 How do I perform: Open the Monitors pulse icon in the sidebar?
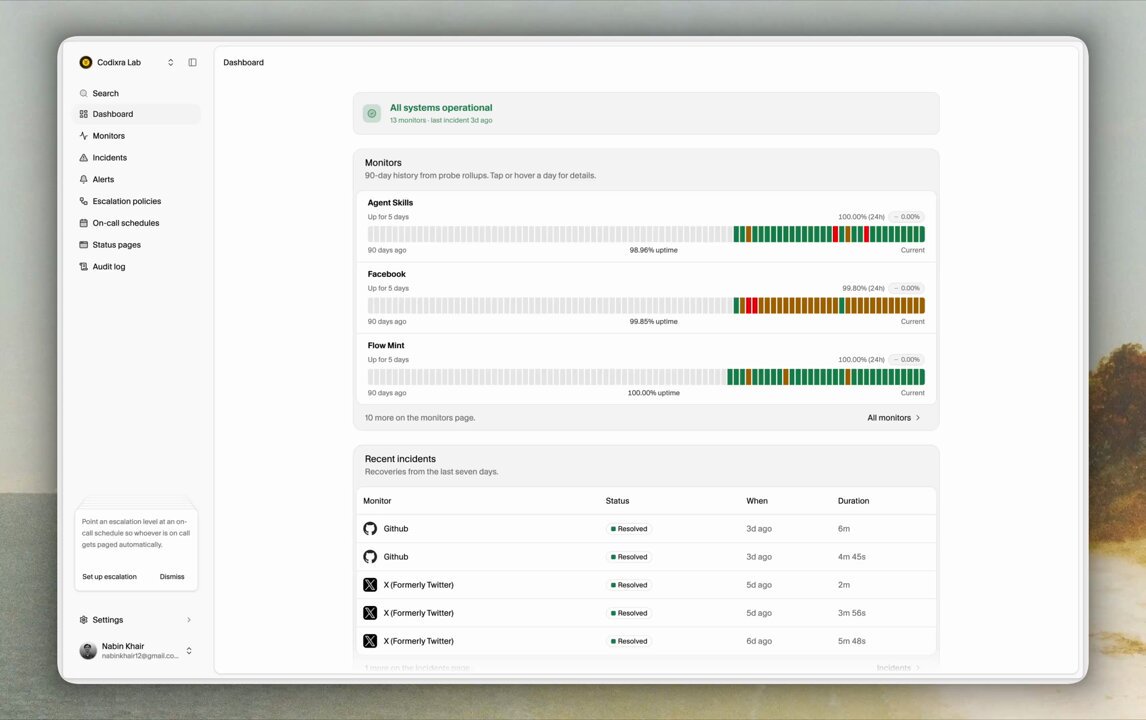(x=83, y=136)
